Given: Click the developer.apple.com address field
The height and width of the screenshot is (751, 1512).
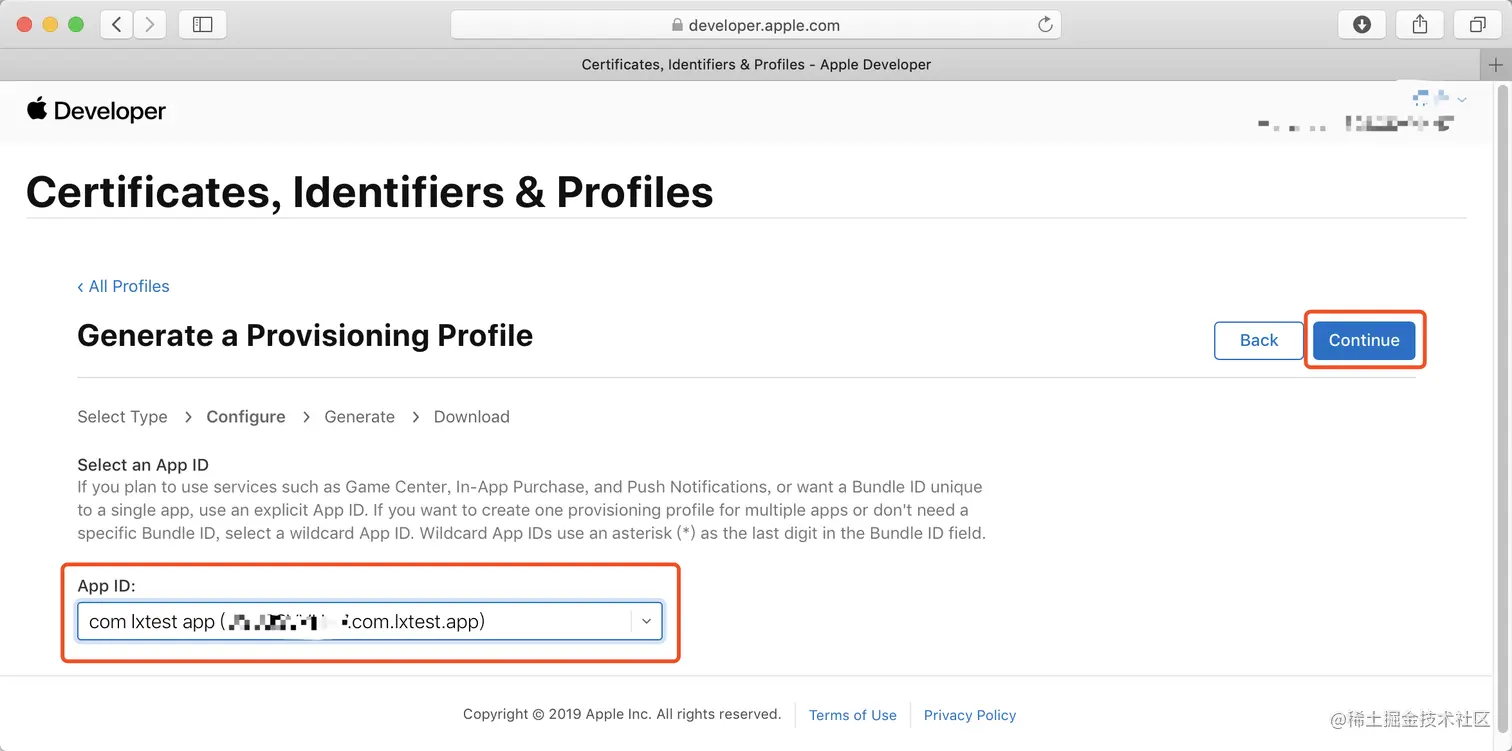Looking at the screenshot, I should (x=755, y=25).
